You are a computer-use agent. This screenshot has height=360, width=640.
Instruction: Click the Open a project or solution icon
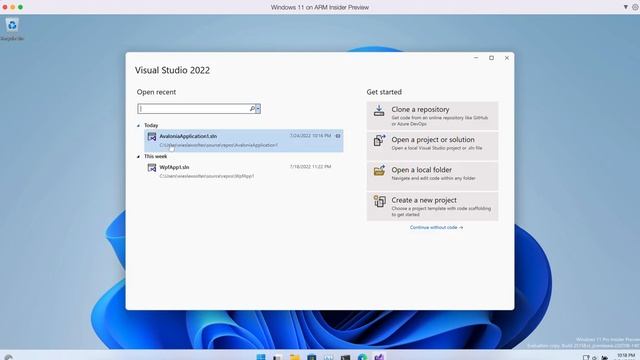[379, 140]
